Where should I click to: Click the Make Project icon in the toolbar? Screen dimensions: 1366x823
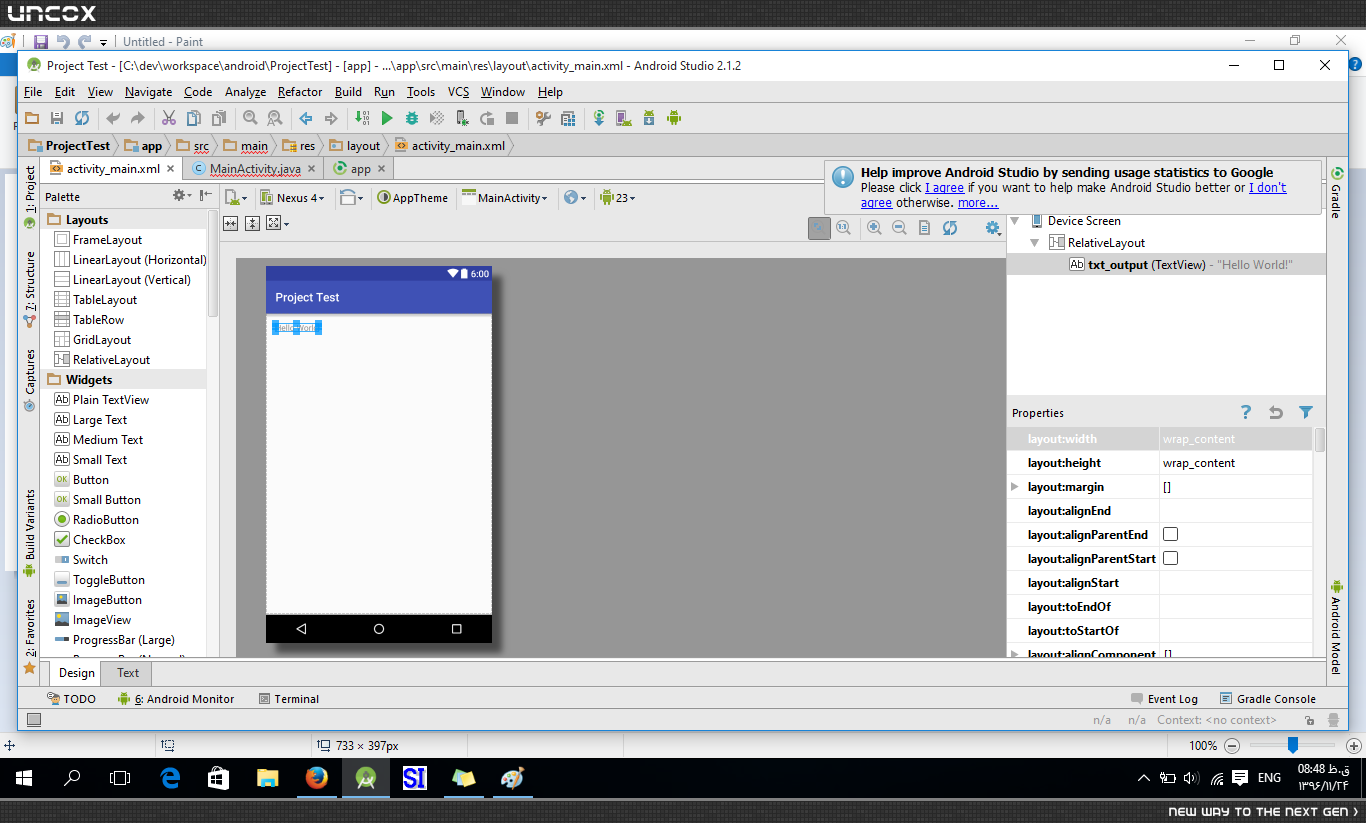click(362, 118)
